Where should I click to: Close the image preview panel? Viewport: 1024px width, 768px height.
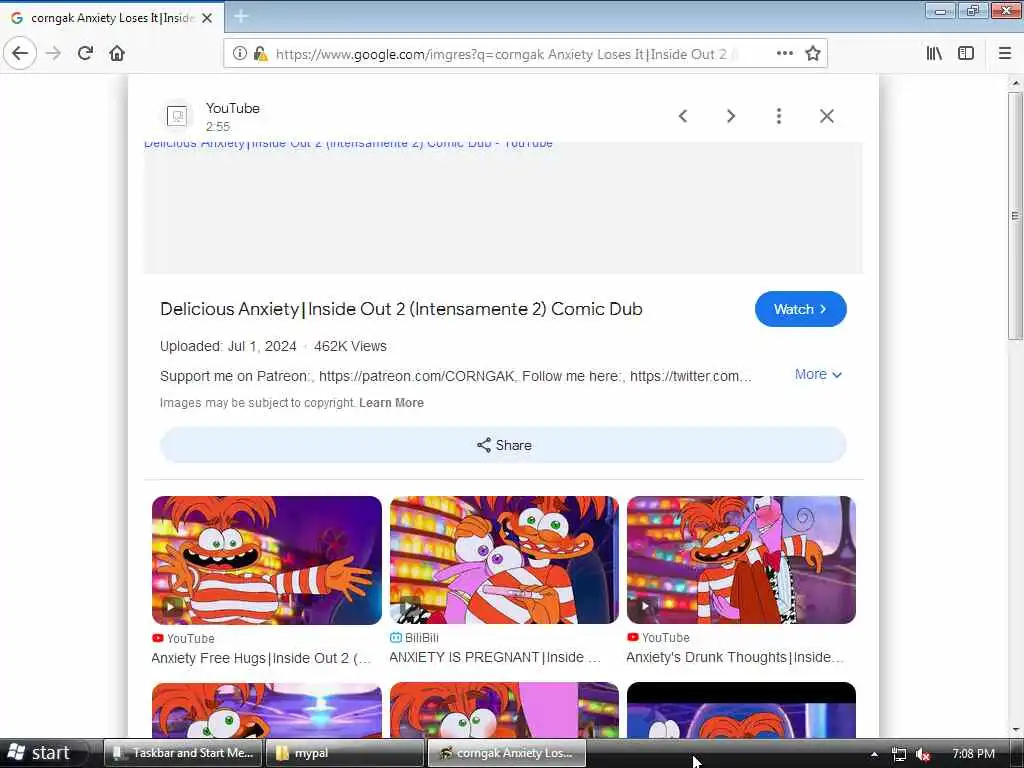[x=827, y=116]
